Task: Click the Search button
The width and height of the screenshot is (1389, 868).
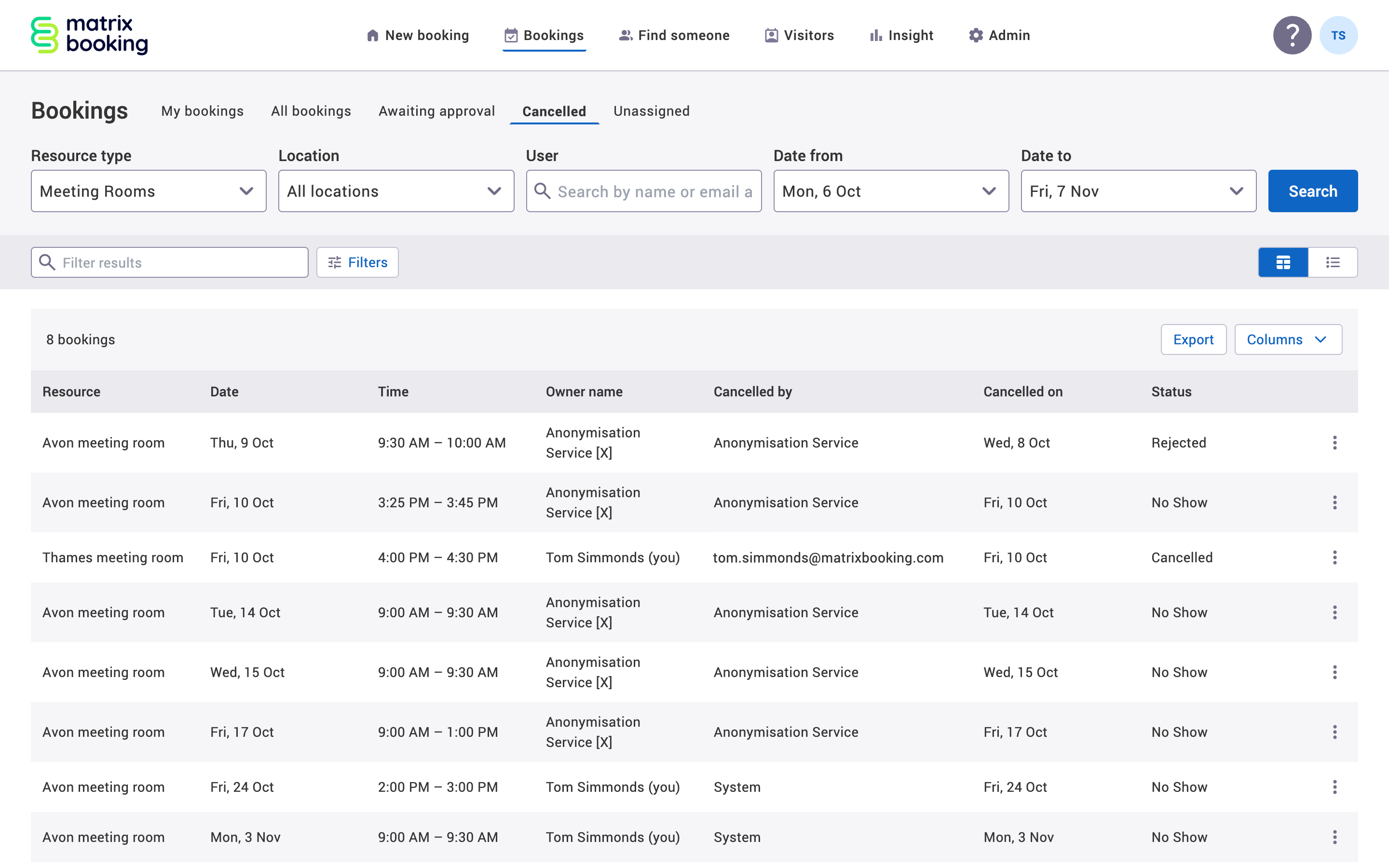Action: coord(1313,191)
